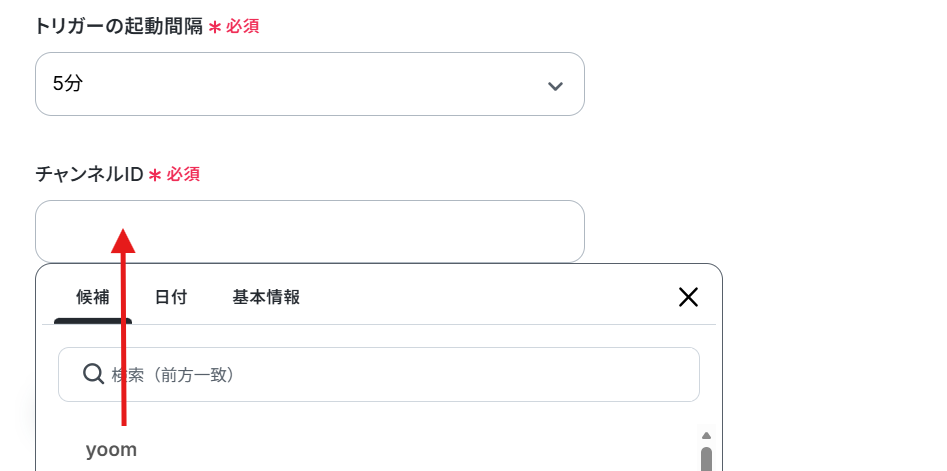947x471 pixels.
Task: Click the scrollbar up arrow
Action: click(706, 435)
